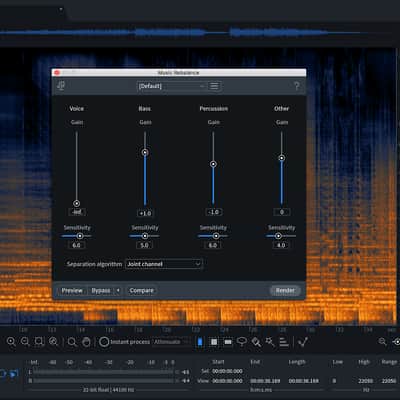400x400 pixels.
Task: Click the Sel start time 00:00:00.000
Action: click(x=227, y=371)
